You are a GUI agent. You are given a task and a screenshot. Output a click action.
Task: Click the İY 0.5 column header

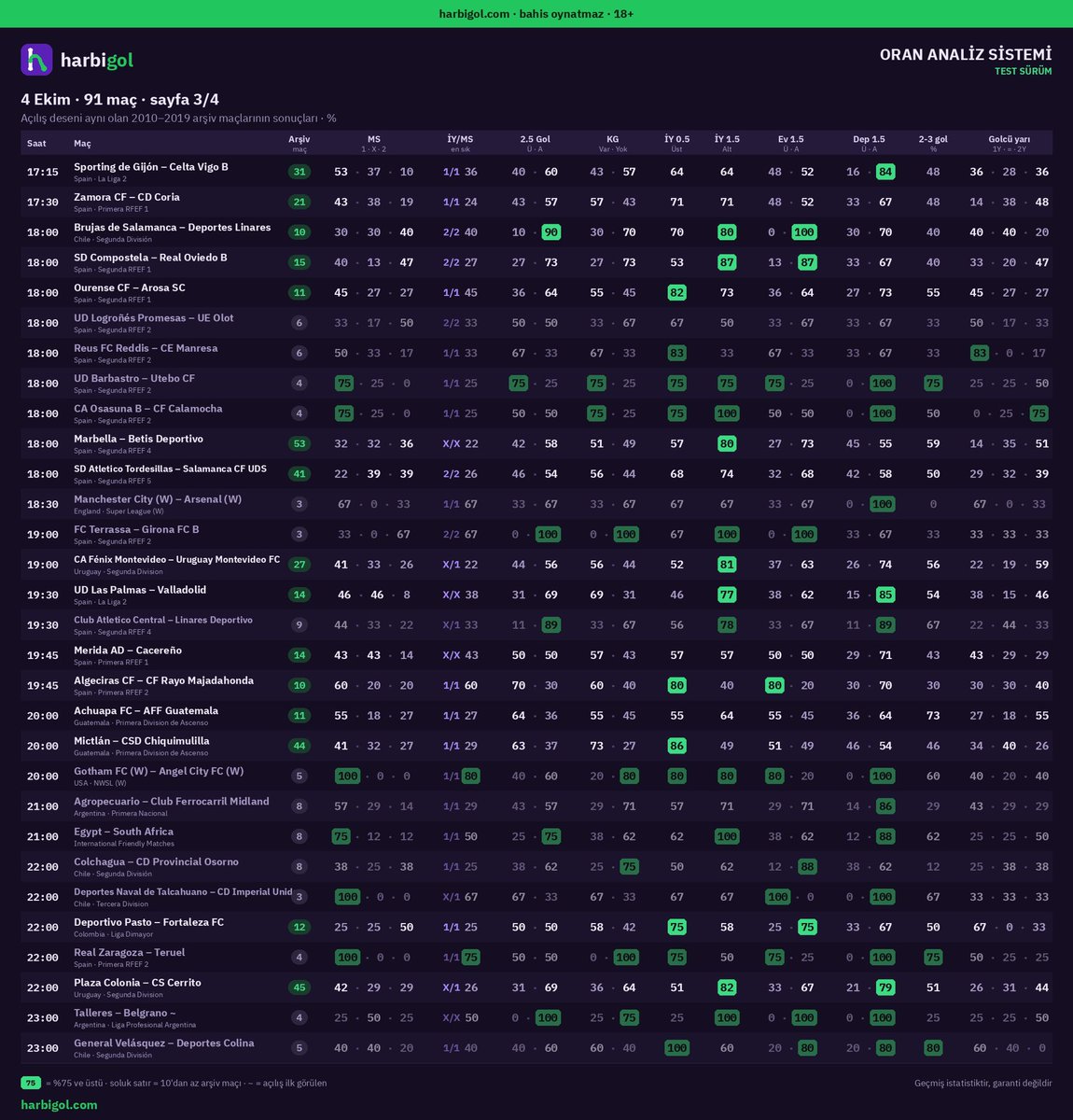point(676,143)
